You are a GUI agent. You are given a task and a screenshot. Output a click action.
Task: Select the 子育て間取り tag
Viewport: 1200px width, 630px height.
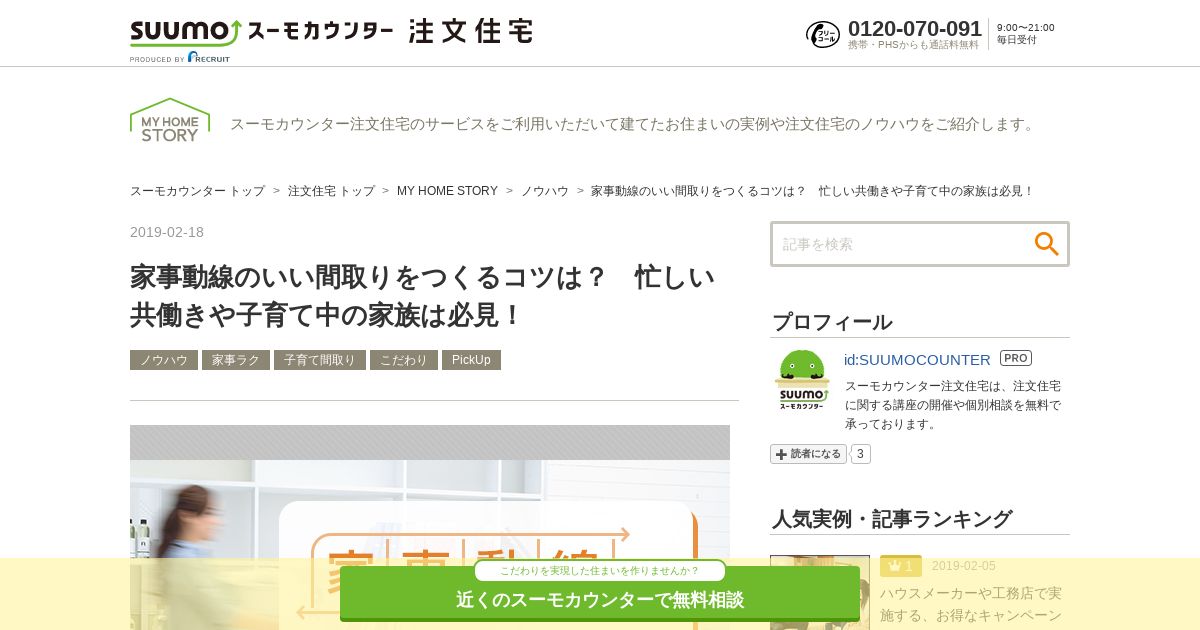tap(320, 360)
